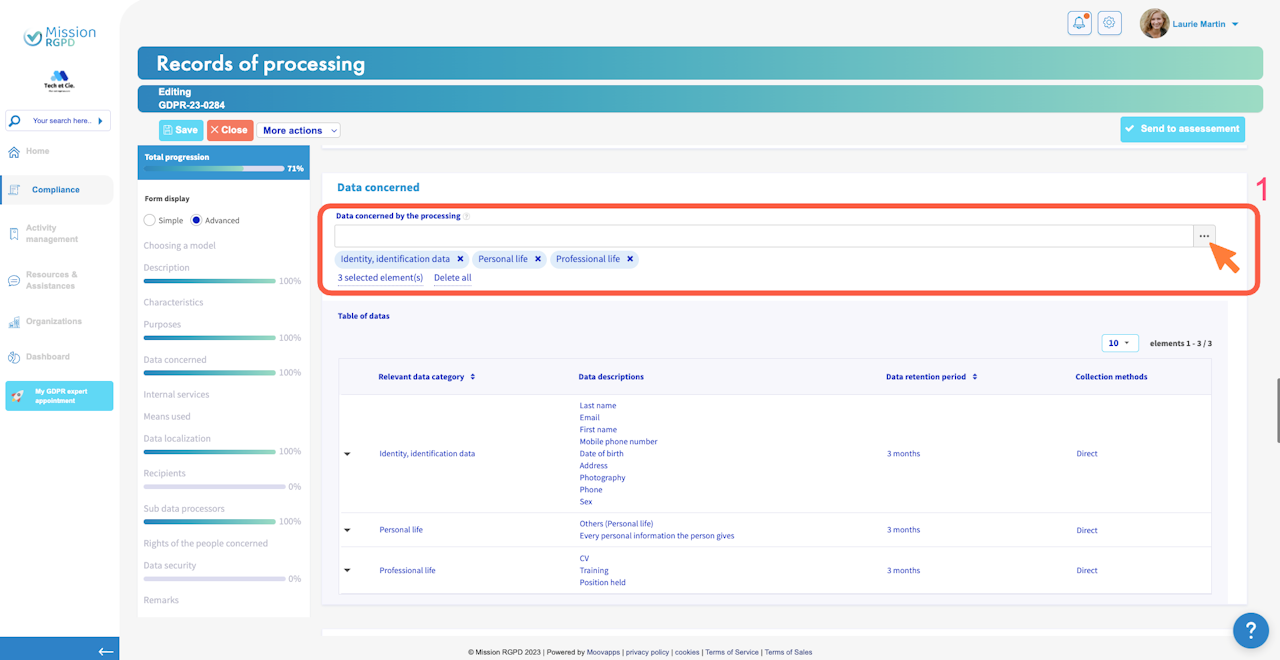
Task: Click the Total progression bar
Action: pos(215,168)
